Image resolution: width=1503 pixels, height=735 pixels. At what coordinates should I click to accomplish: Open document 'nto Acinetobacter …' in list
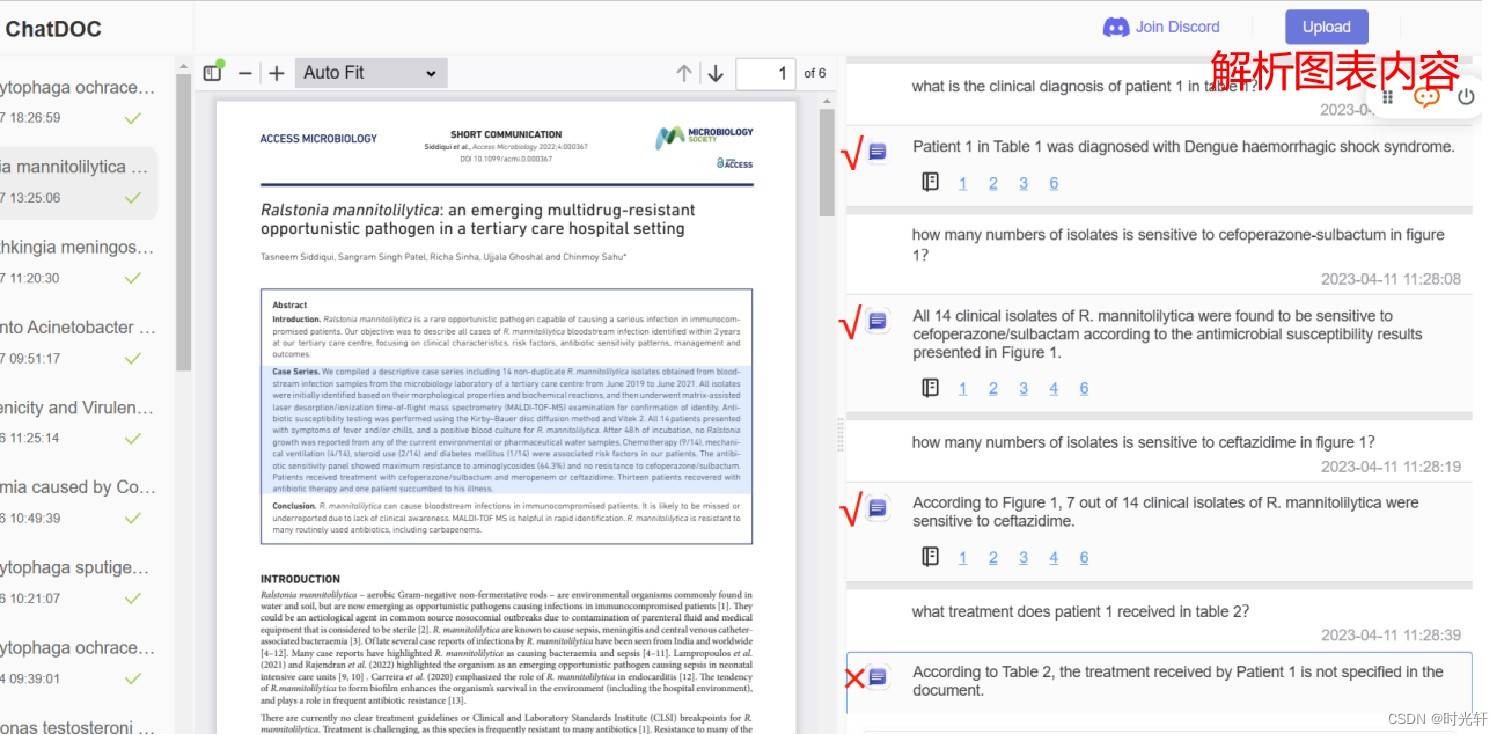point(78,342)
